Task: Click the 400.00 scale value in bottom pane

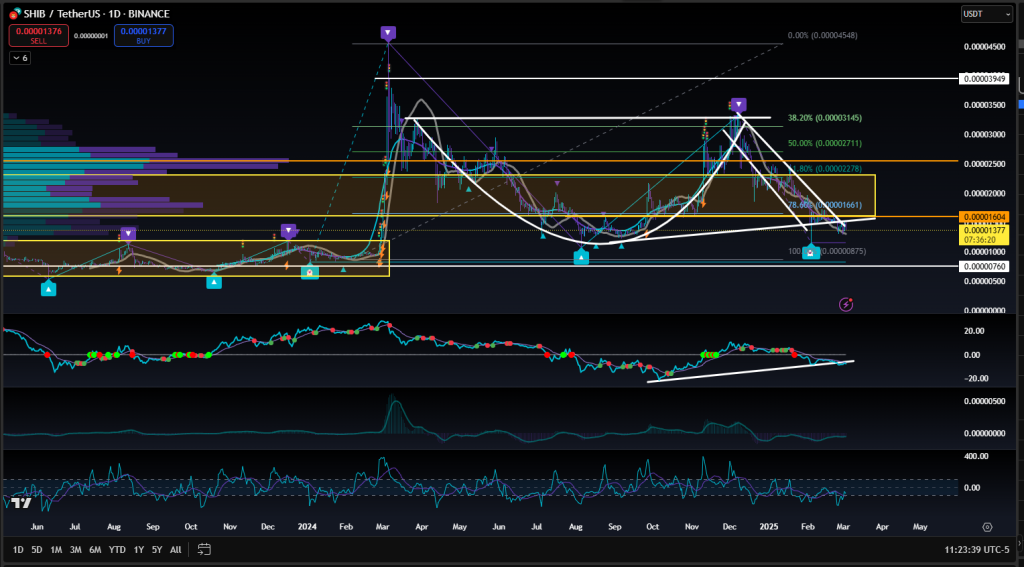Action: tap(975, 456)
